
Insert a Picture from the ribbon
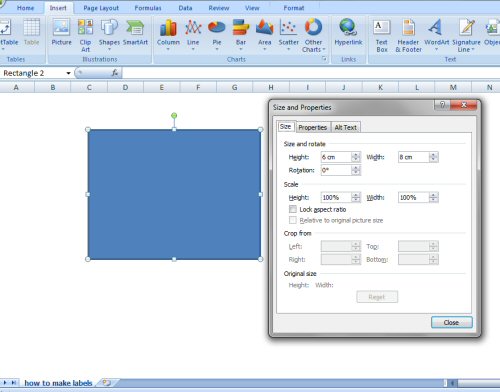point(61,32)
